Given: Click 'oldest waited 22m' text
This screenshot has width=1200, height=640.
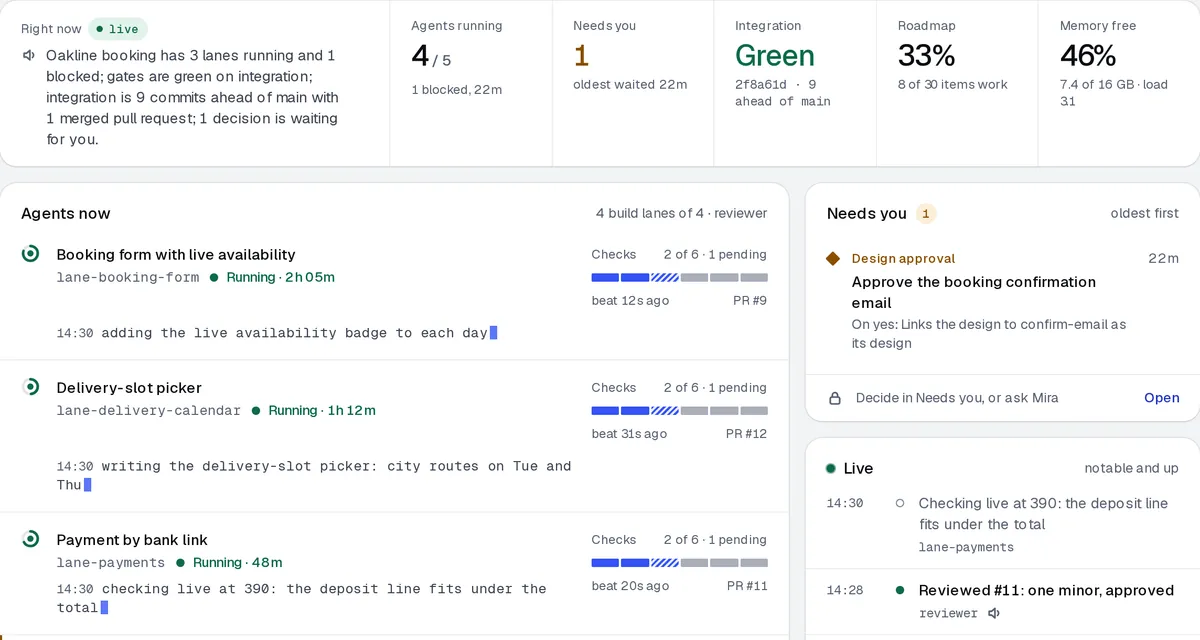Looking at the screenshot, I should pyautogui.click(x=630, y=84).
